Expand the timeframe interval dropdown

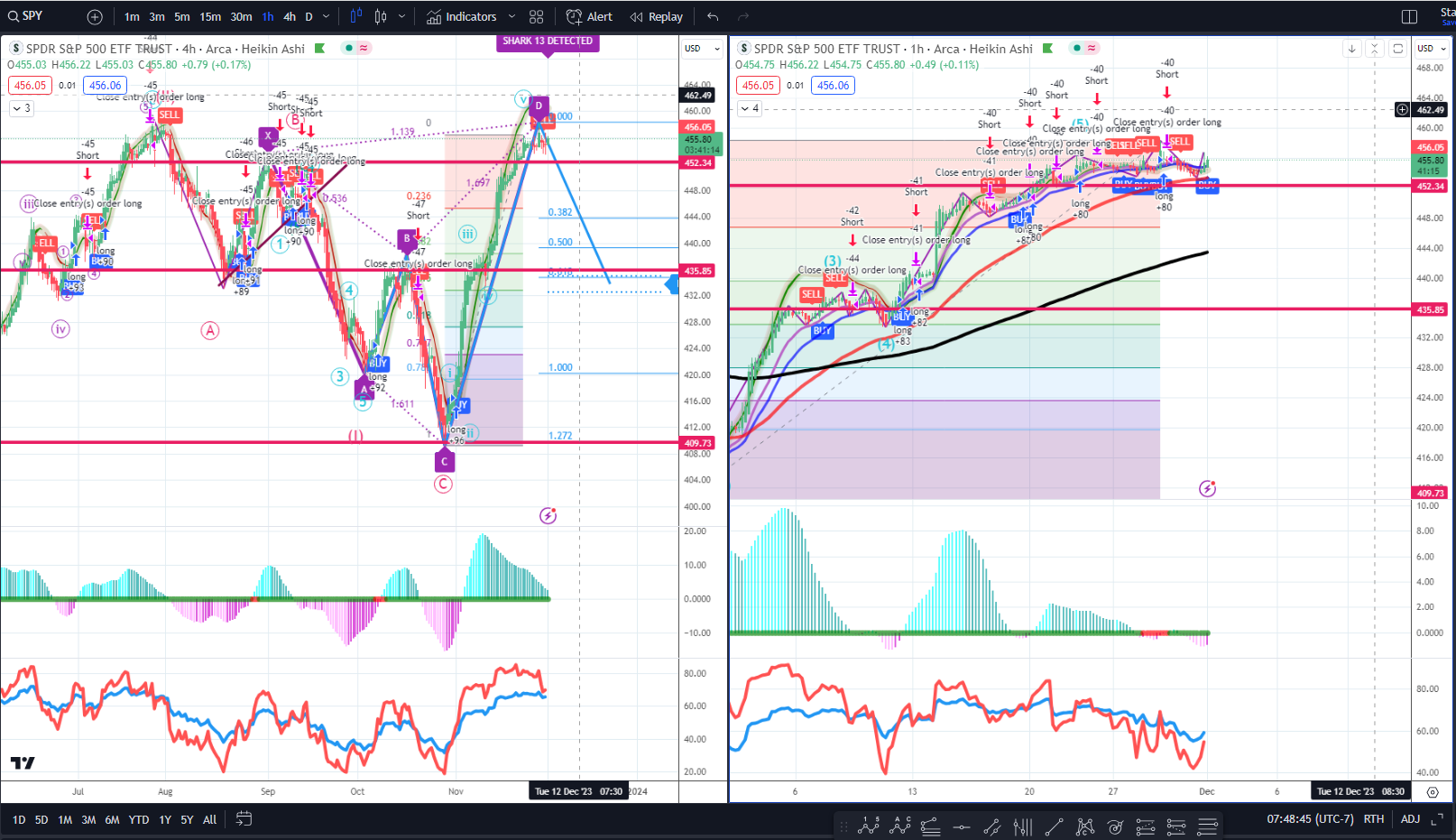click(x=327, y=16)
